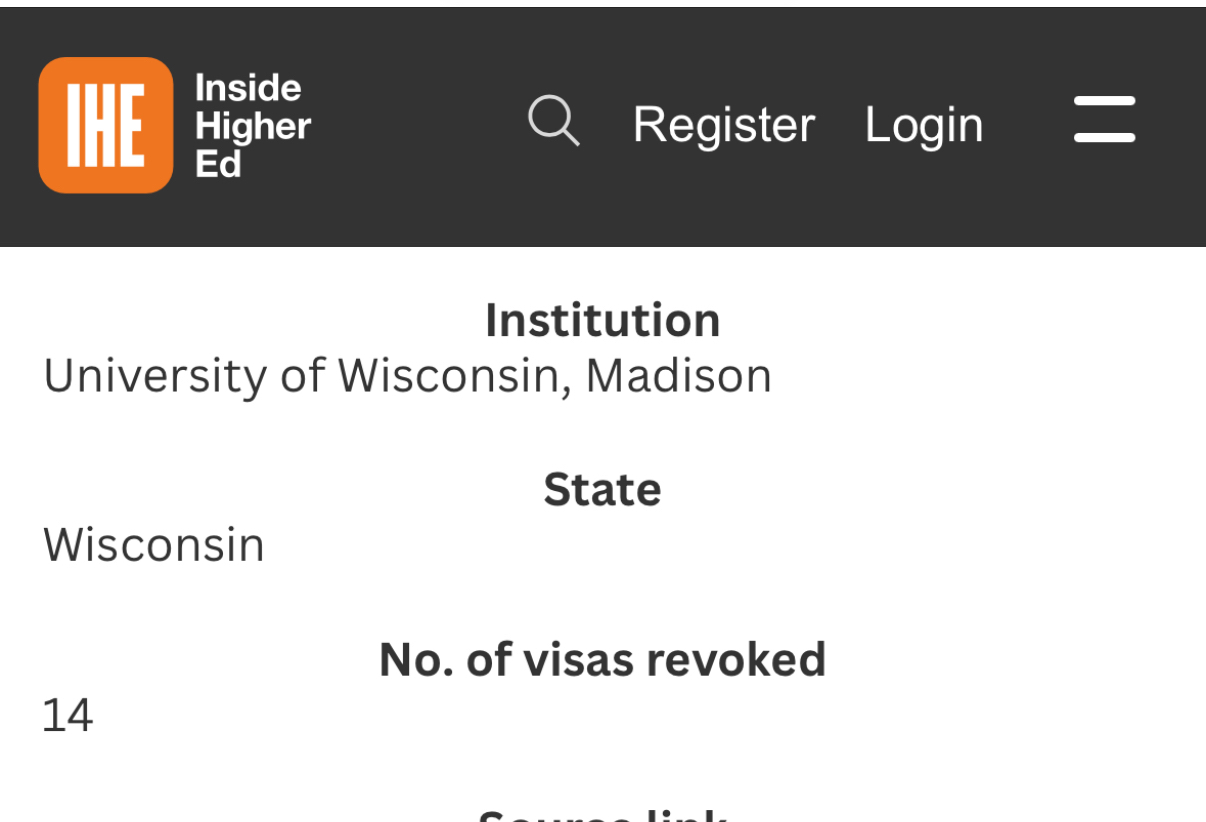Click the word revoked in the heading
This screenshot has height=822, width=1206.
[736, 660]
